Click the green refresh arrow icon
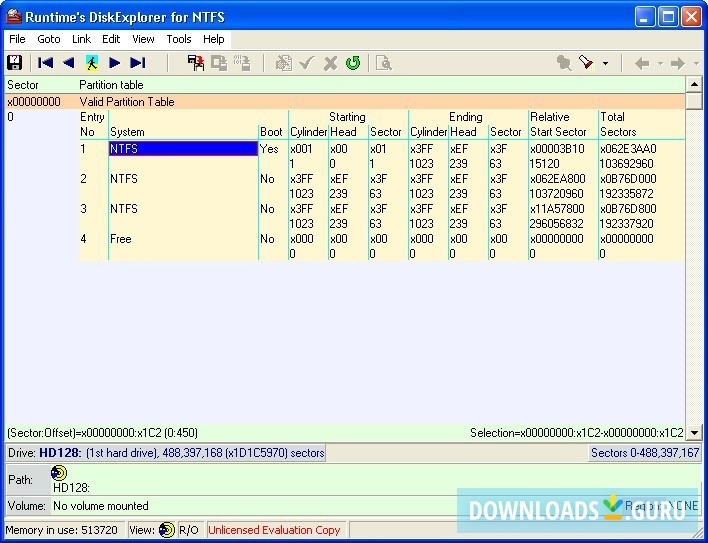The height and width of the screenshot is (543, 708). click(x=353, y=63)
